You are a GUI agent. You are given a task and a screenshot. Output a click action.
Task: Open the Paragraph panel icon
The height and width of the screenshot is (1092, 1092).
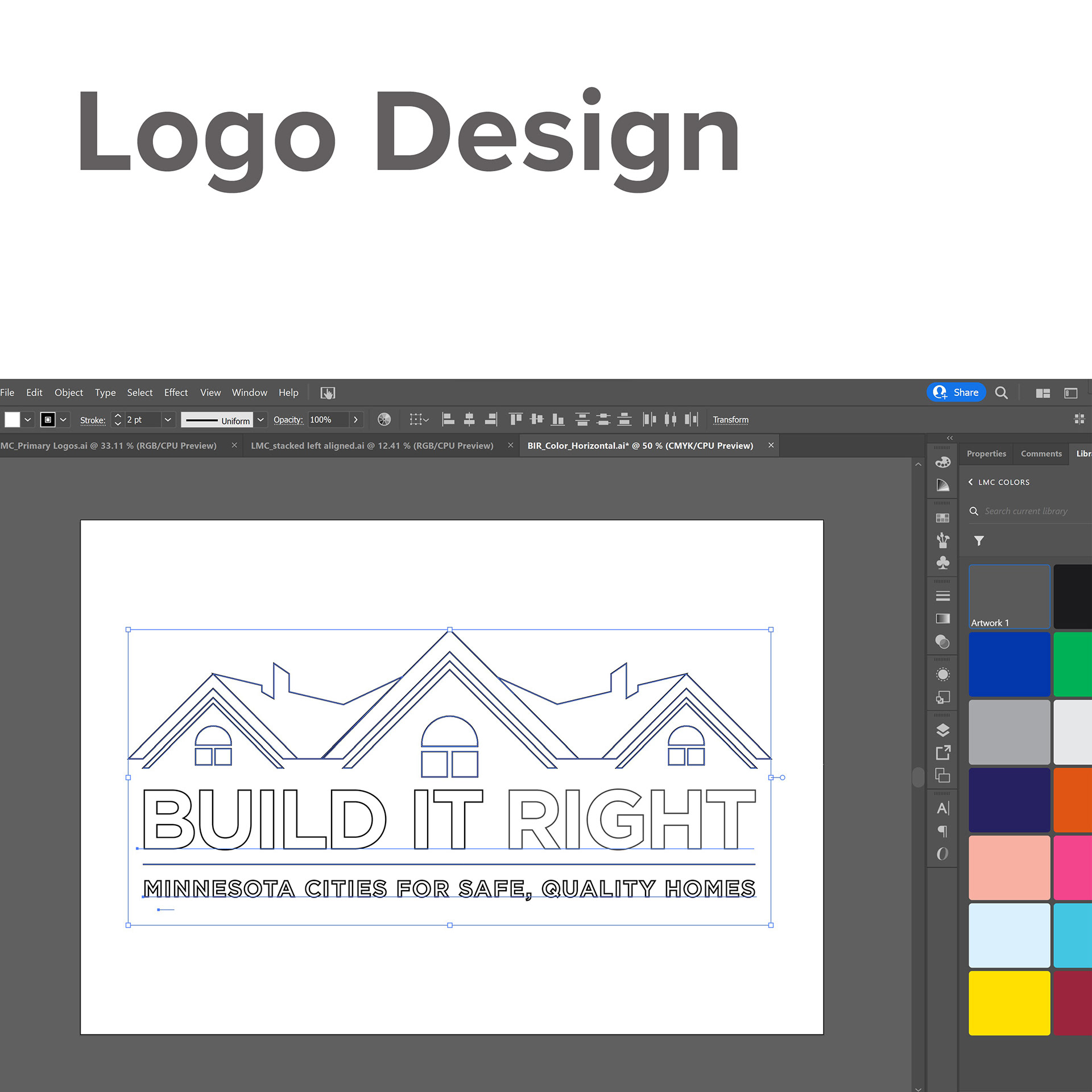tap(942, 831)
